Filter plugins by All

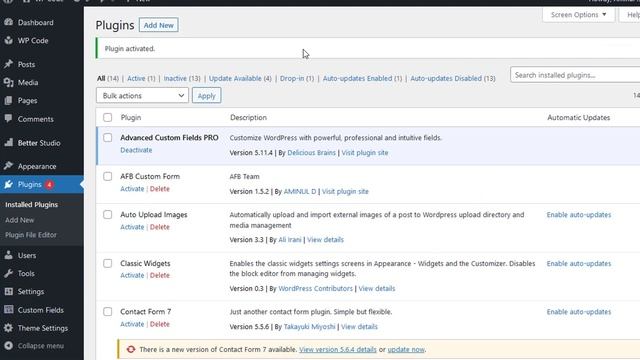tap(101, 78)
